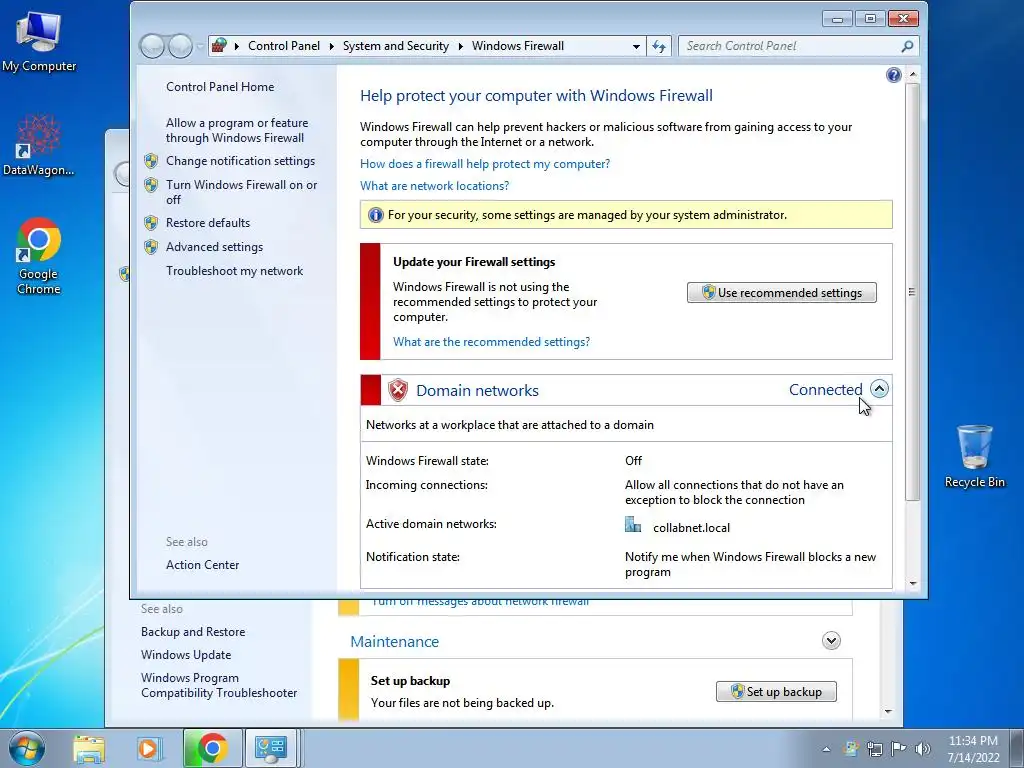The height and width of the screenshot is (768, 1024).
Task: Open the address bar history dropdown
Action: pyautogui.click(x=636, y=46)
